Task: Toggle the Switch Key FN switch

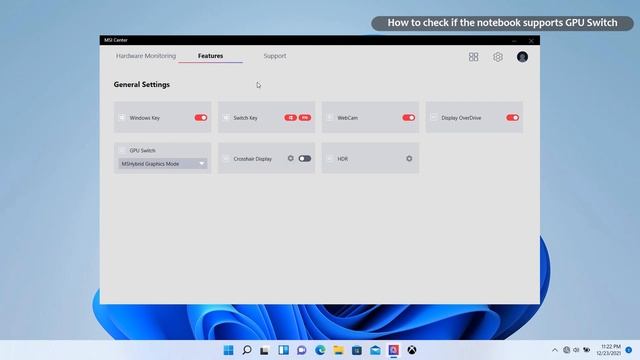Action: pos(305,118)
